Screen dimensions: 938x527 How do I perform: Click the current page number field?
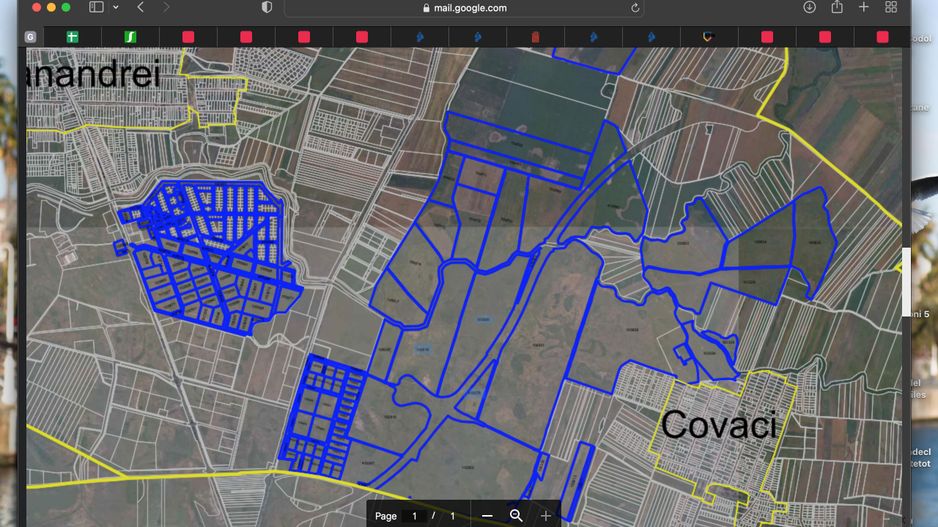pos(414,516)
